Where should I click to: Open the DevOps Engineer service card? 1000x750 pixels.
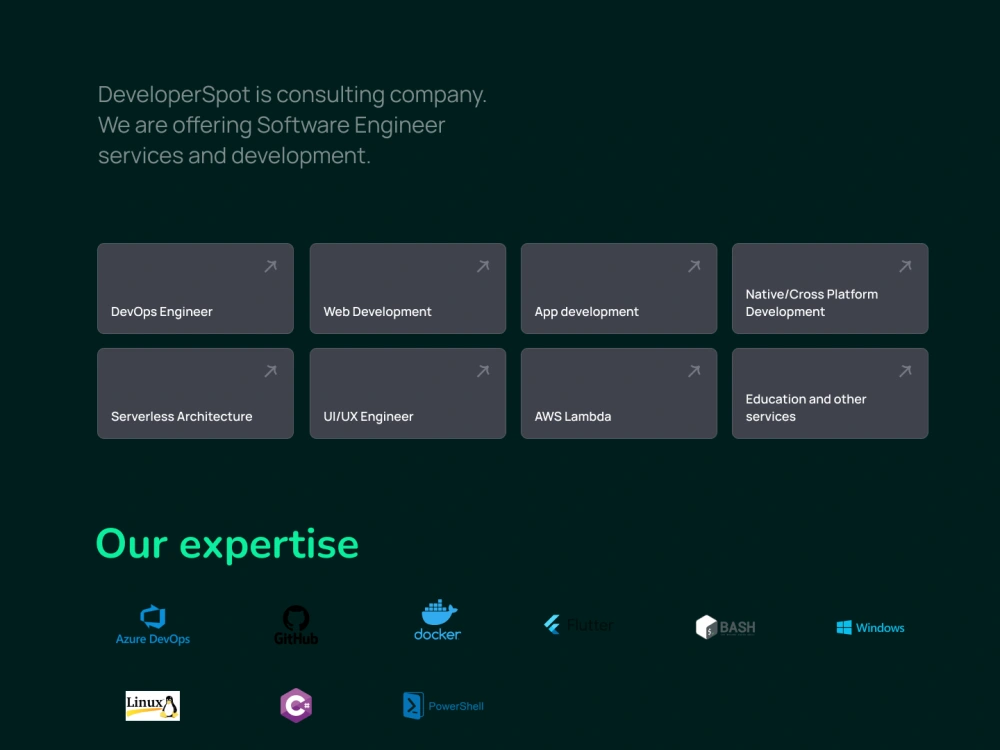(x=195, y=288)
